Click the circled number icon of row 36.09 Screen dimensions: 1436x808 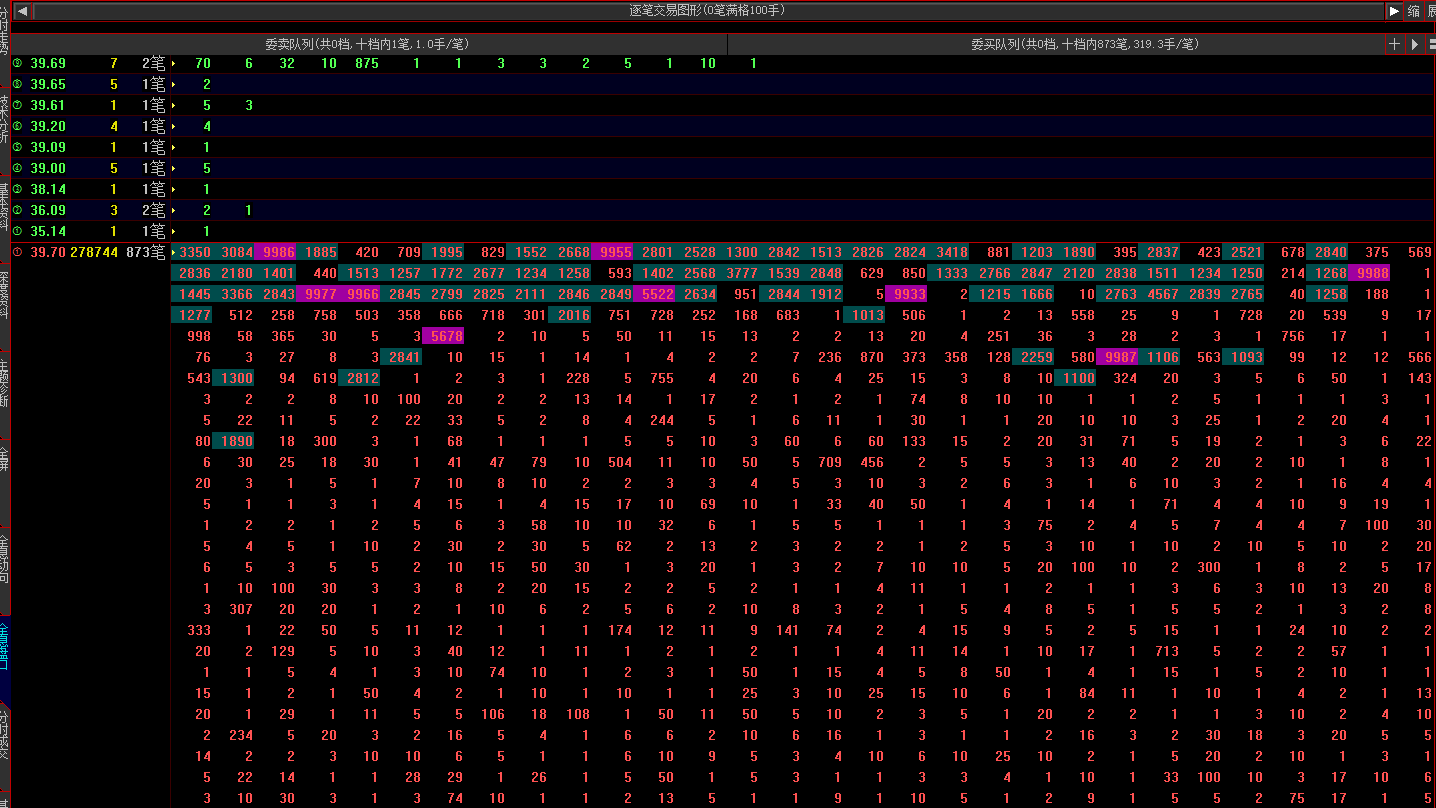pyautogui.click(x=17, y=210)
